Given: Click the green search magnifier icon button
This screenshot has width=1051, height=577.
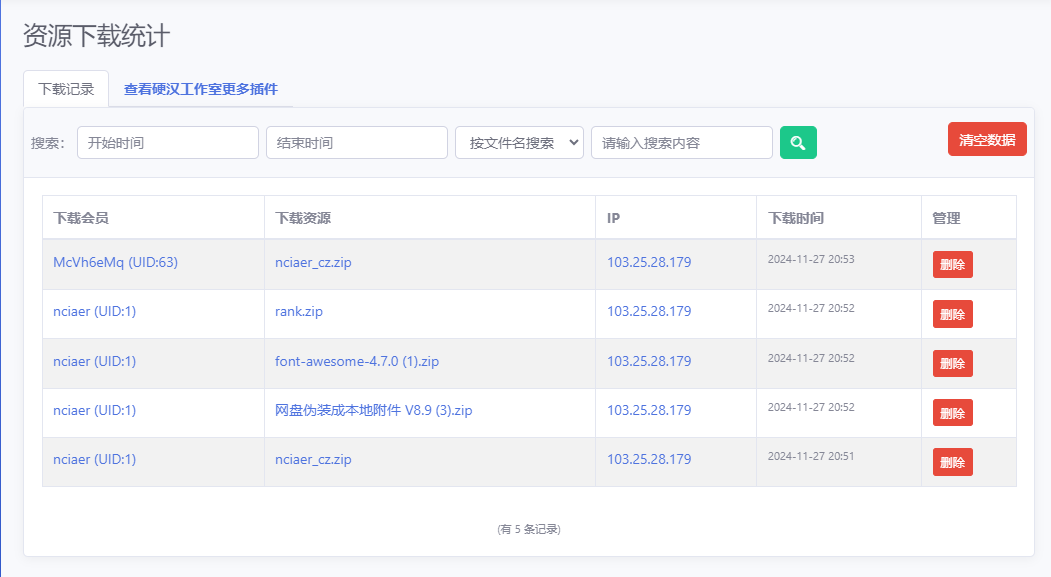Looking at the screenshot, I should point(798,143).
